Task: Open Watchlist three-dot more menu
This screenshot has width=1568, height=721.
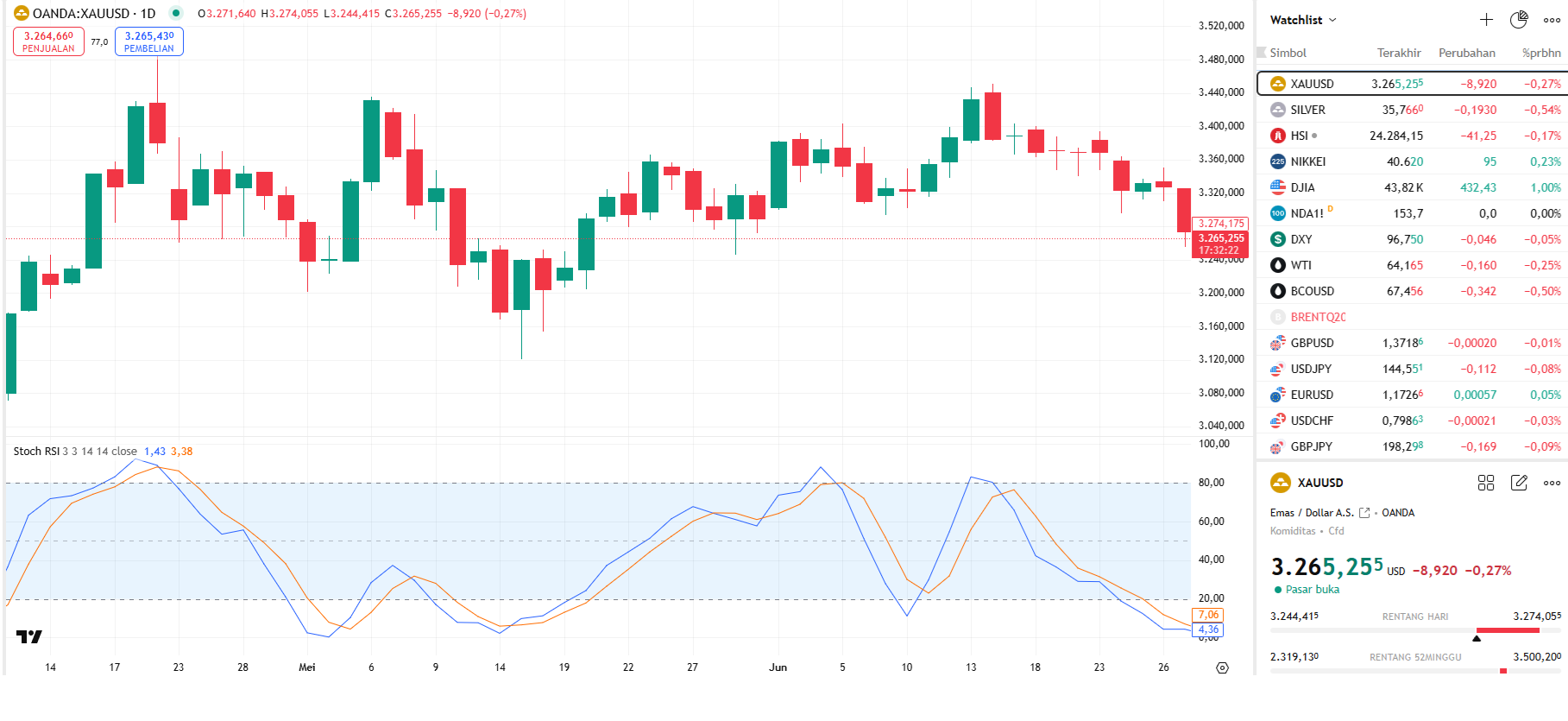Action: 1552,20
